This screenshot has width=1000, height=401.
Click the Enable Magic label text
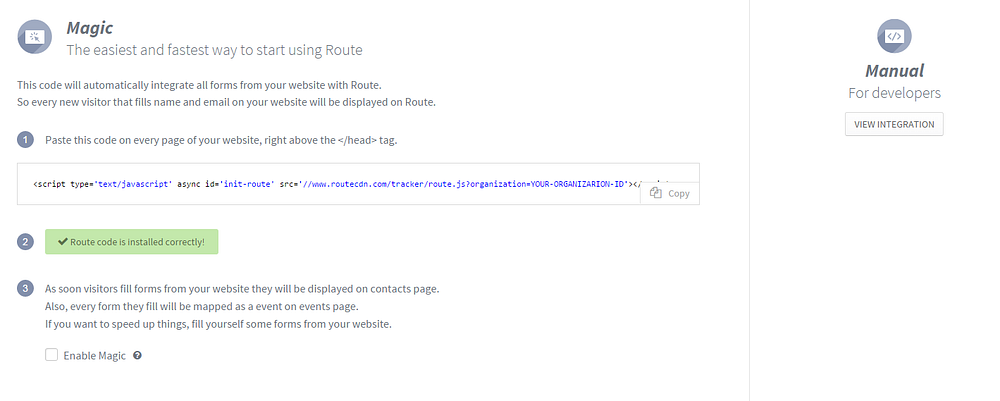click(x=94, y=356)
